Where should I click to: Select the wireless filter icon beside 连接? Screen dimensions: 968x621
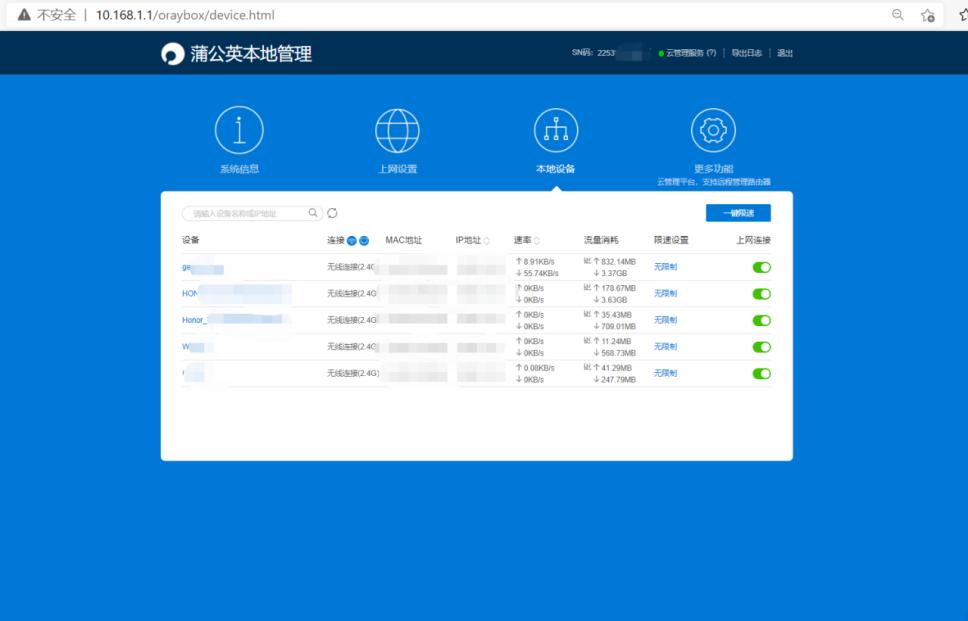(352, 240)
